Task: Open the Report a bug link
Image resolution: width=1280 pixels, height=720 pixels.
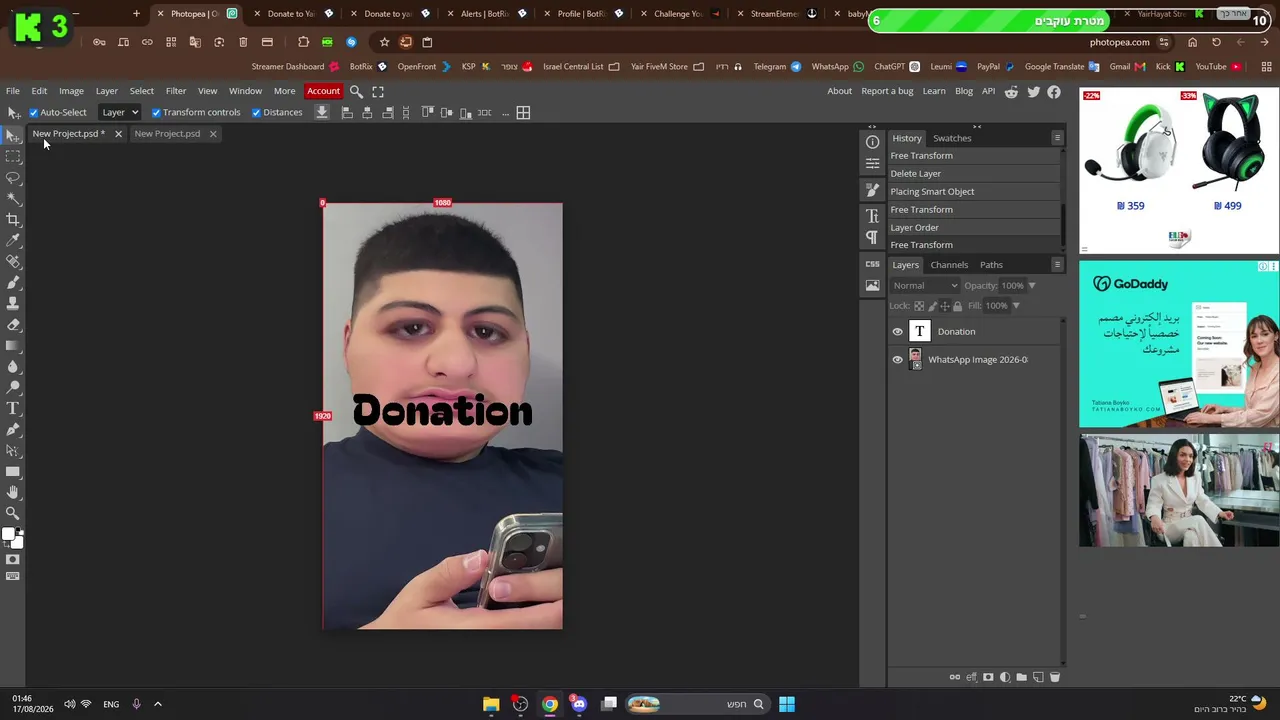Action: [x=887, y=91]
